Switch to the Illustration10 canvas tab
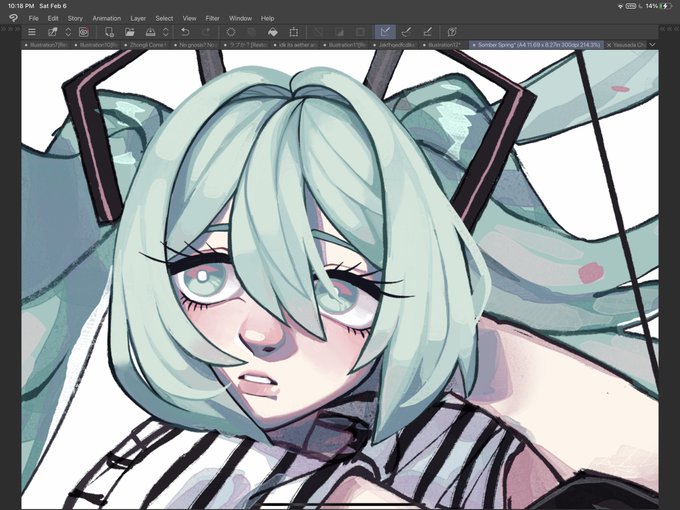The image size is (680, 510). click(x=96, y=45)
